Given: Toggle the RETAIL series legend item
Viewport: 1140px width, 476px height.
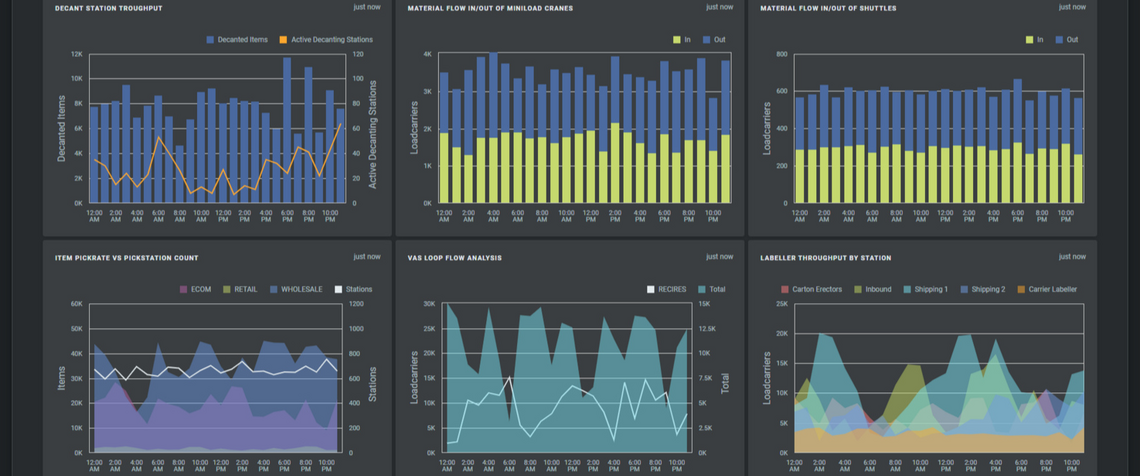Looking at the screenshot, I should coord(239,289).
